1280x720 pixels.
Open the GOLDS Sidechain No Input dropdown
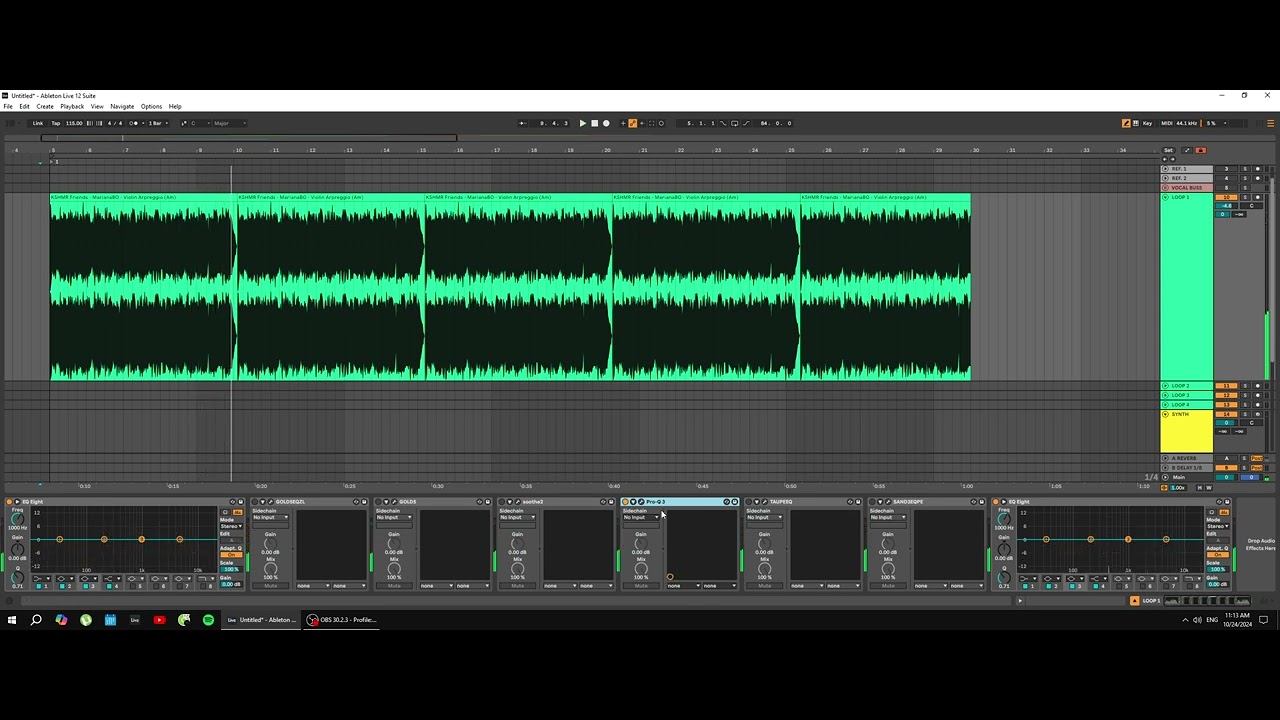(394, 517)
